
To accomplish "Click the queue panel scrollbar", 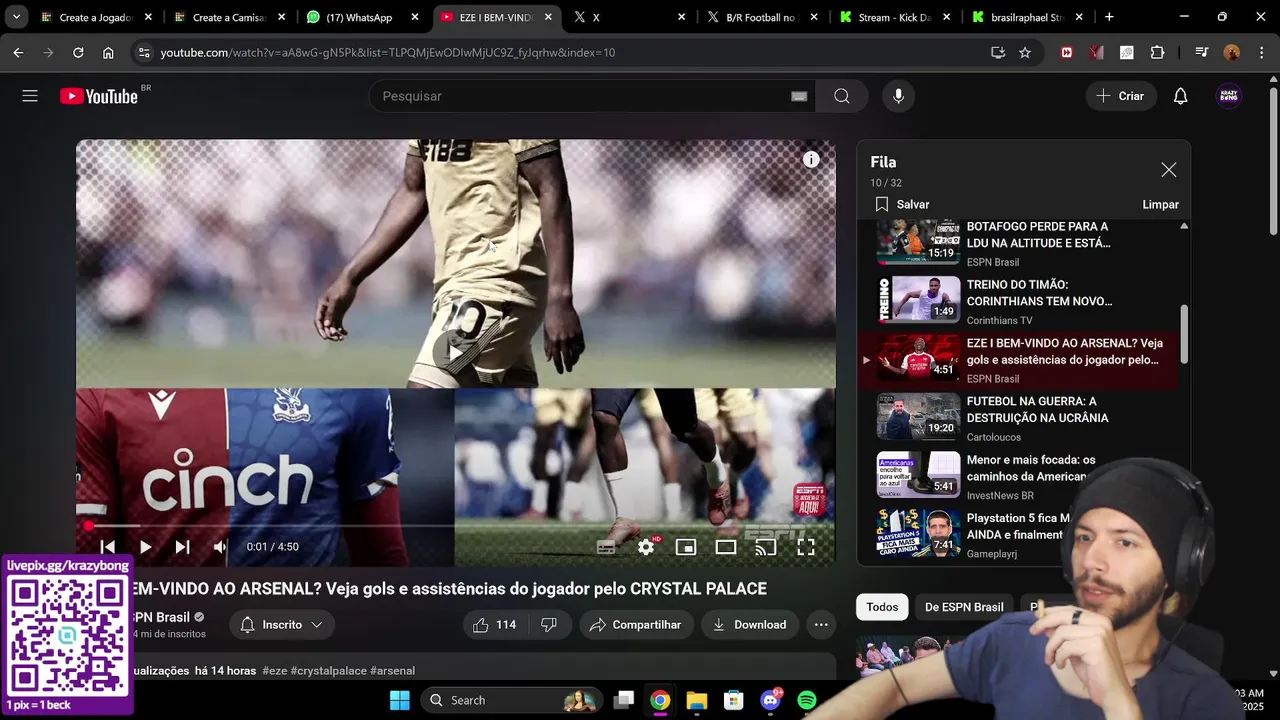I will tap(1184, 335).
